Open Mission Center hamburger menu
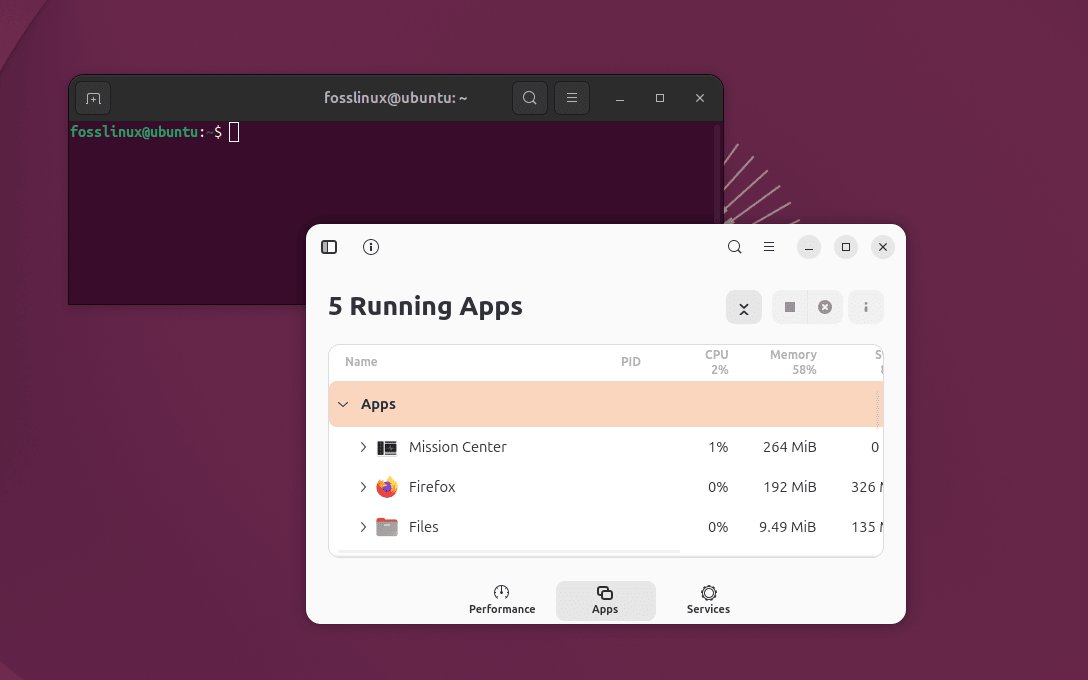 click(769, 247)
